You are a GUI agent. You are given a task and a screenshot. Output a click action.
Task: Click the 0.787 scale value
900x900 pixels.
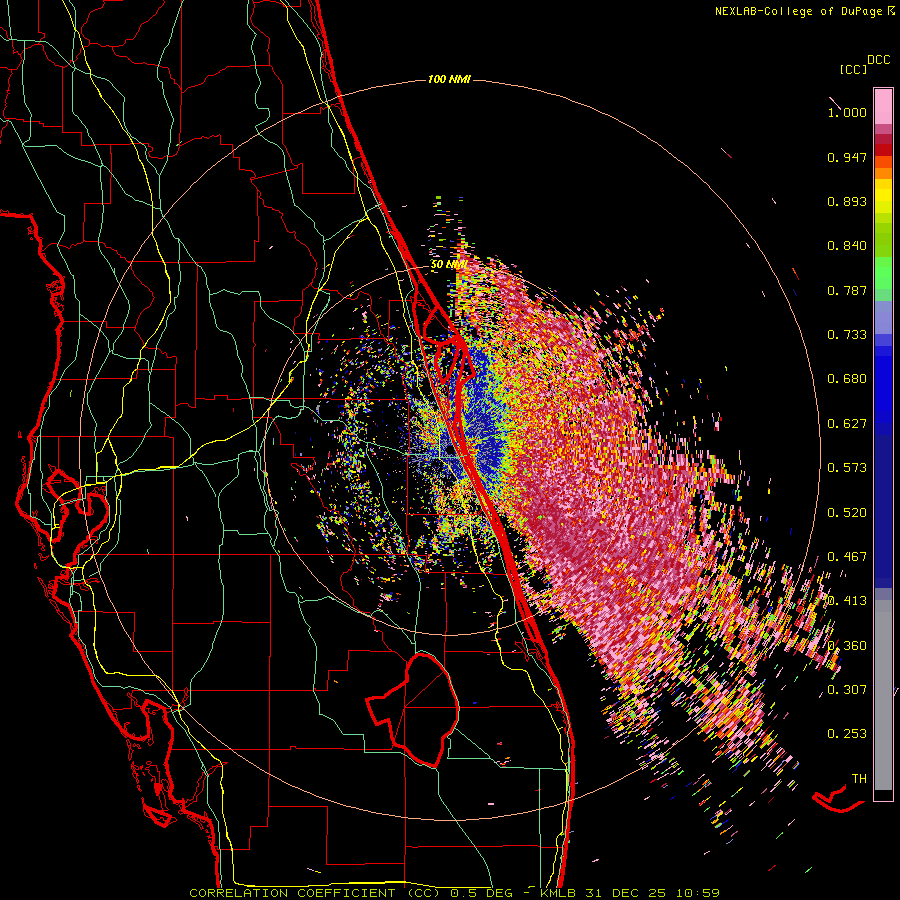click(x=847, y=290)
